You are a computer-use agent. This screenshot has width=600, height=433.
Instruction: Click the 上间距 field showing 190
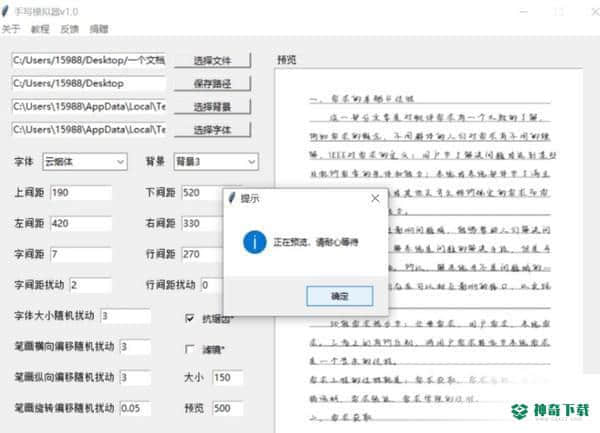point(81,192)
